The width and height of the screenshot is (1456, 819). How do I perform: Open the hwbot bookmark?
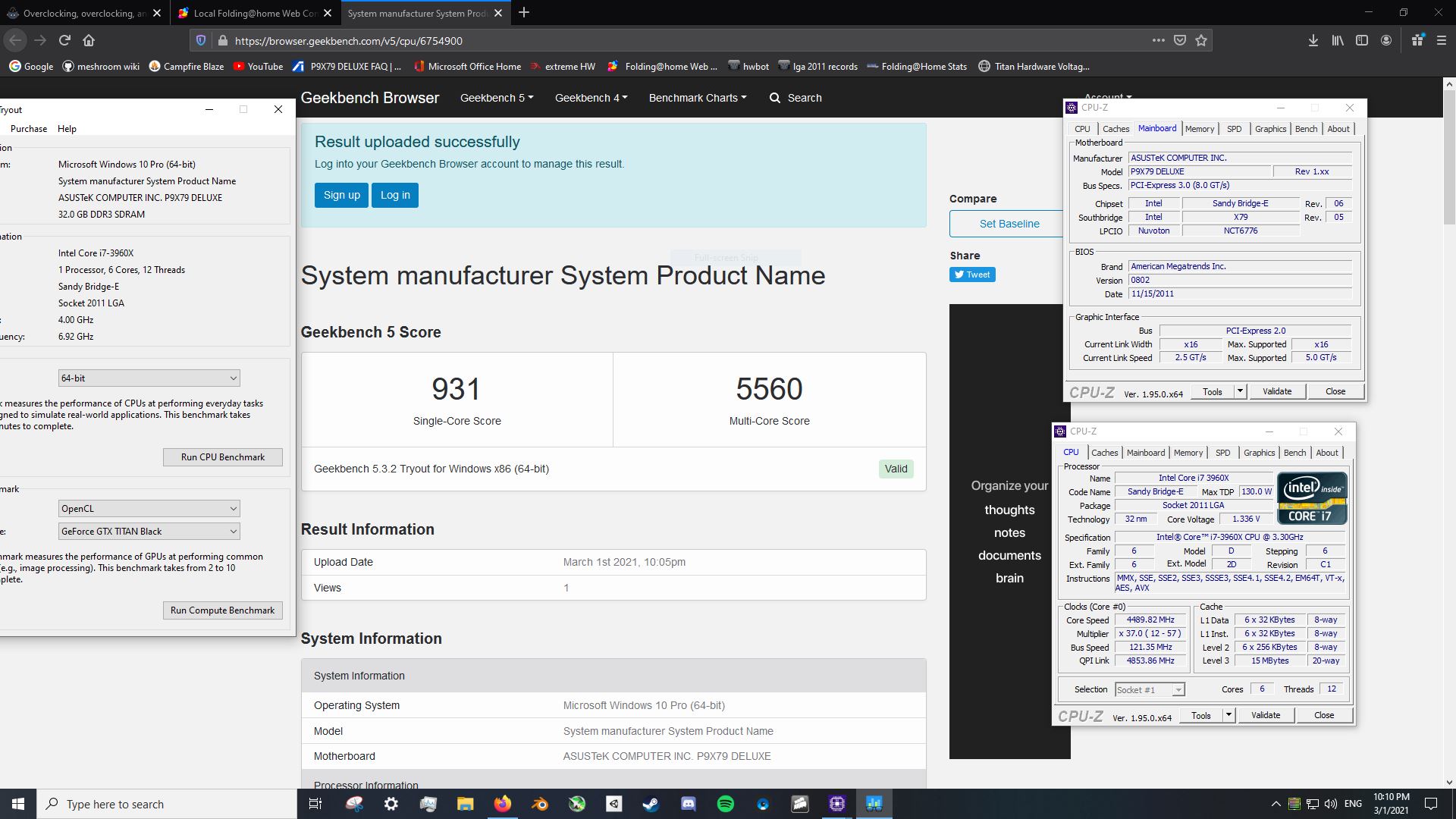tap(748, 67)
